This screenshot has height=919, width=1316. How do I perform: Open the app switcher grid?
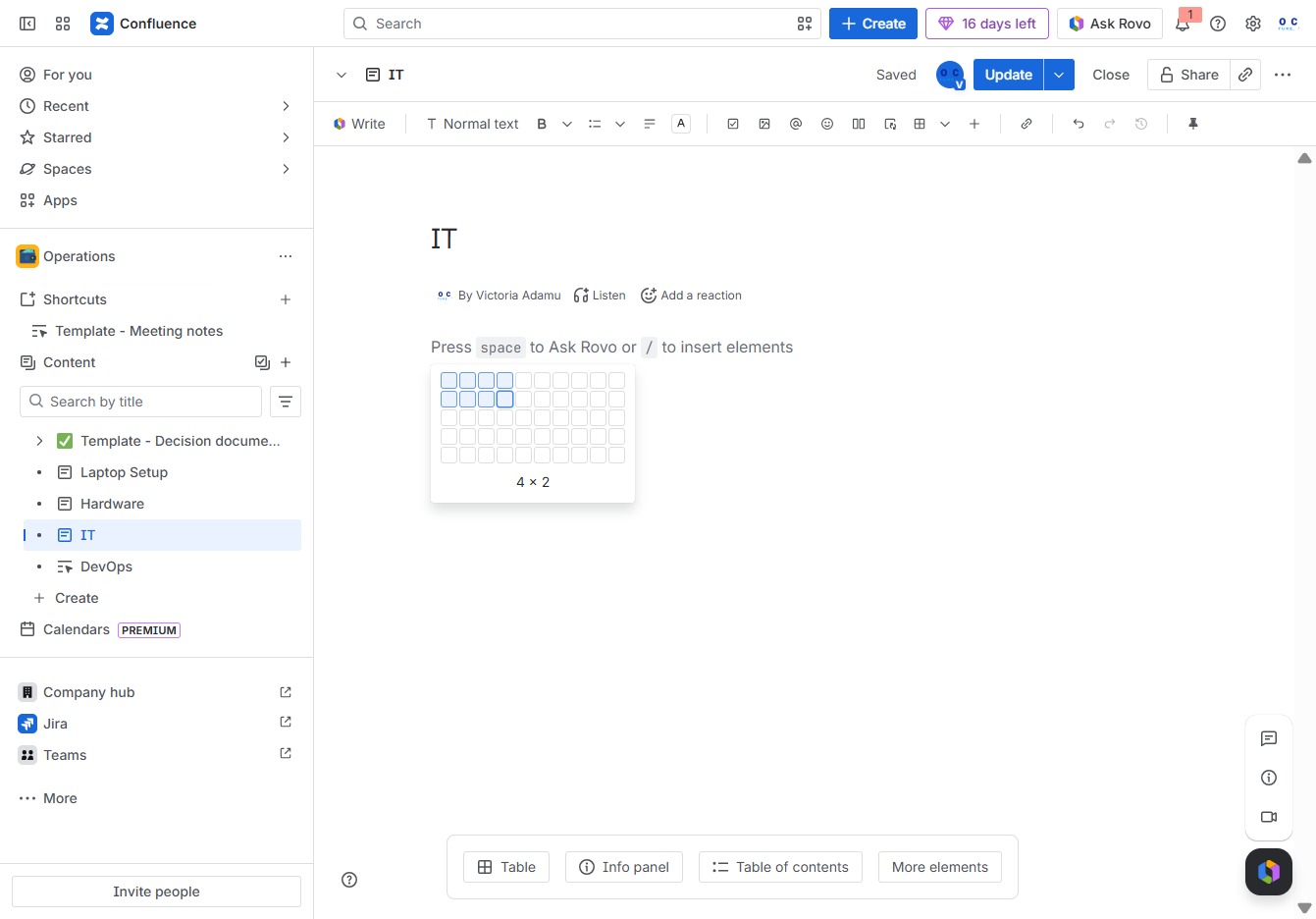point(63,24)
